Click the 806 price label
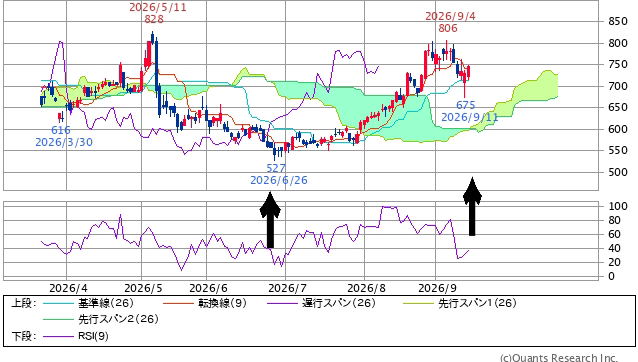638x362 pixels. pyautogui.click(x=448, y=28)
